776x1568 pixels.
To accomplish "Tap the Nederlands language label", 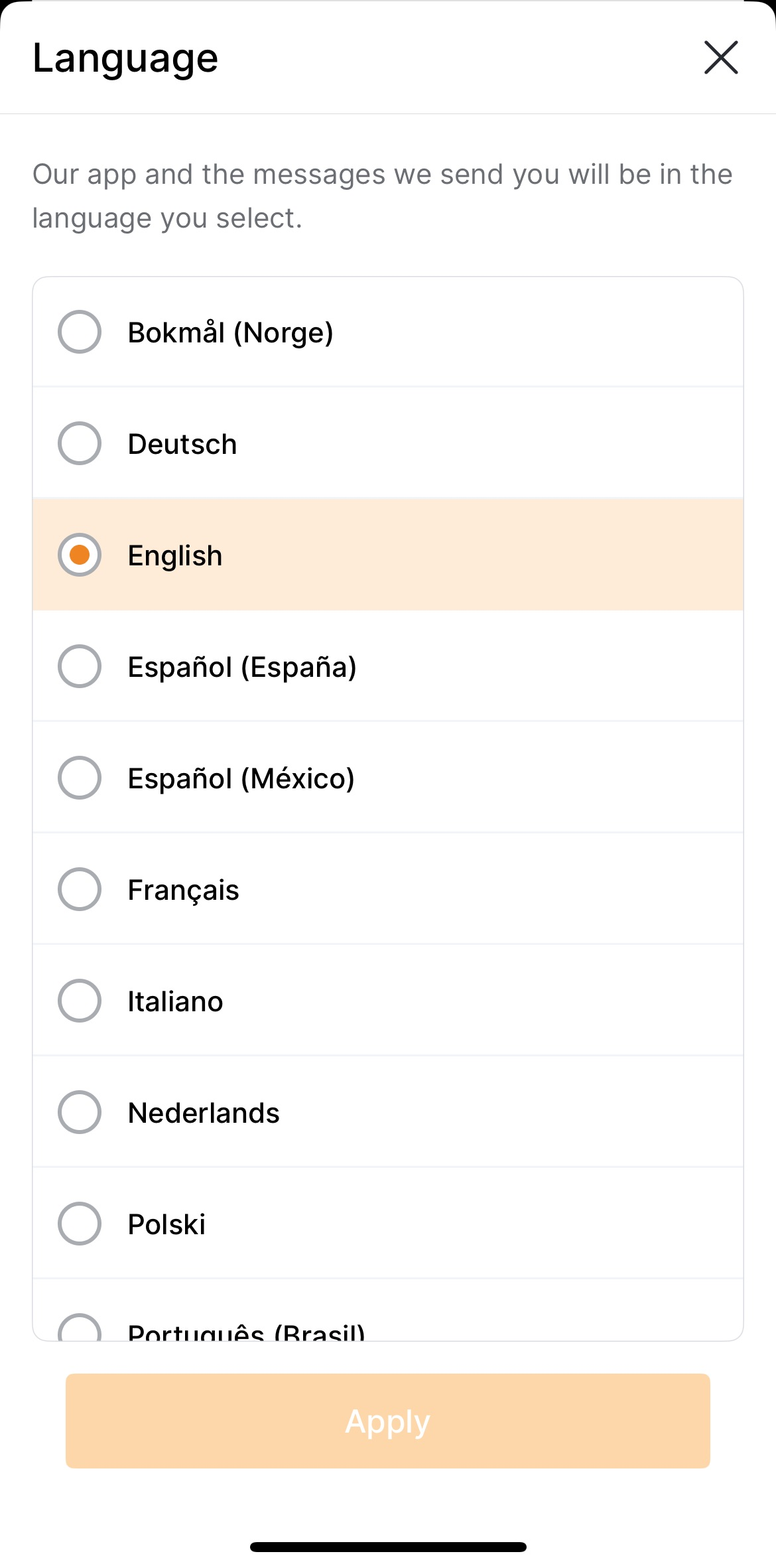I will coord(204,1113).
